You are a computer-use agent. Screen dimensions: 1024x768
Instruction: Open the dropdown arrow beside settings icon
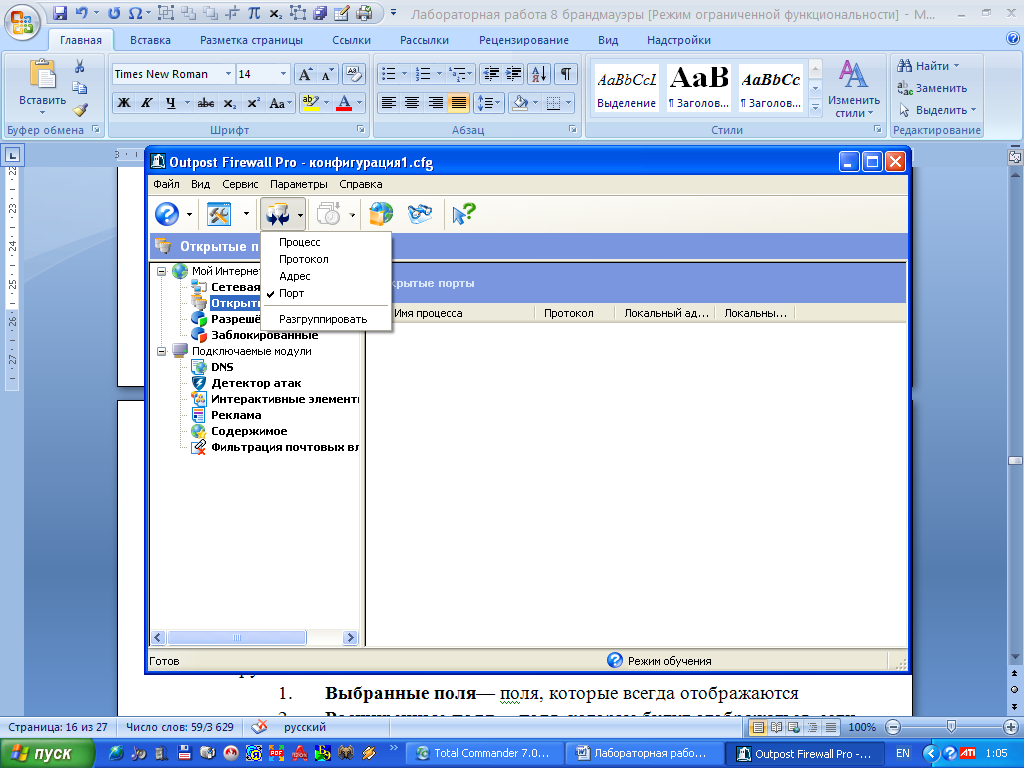pyautogui.click(x=246, y=214)
